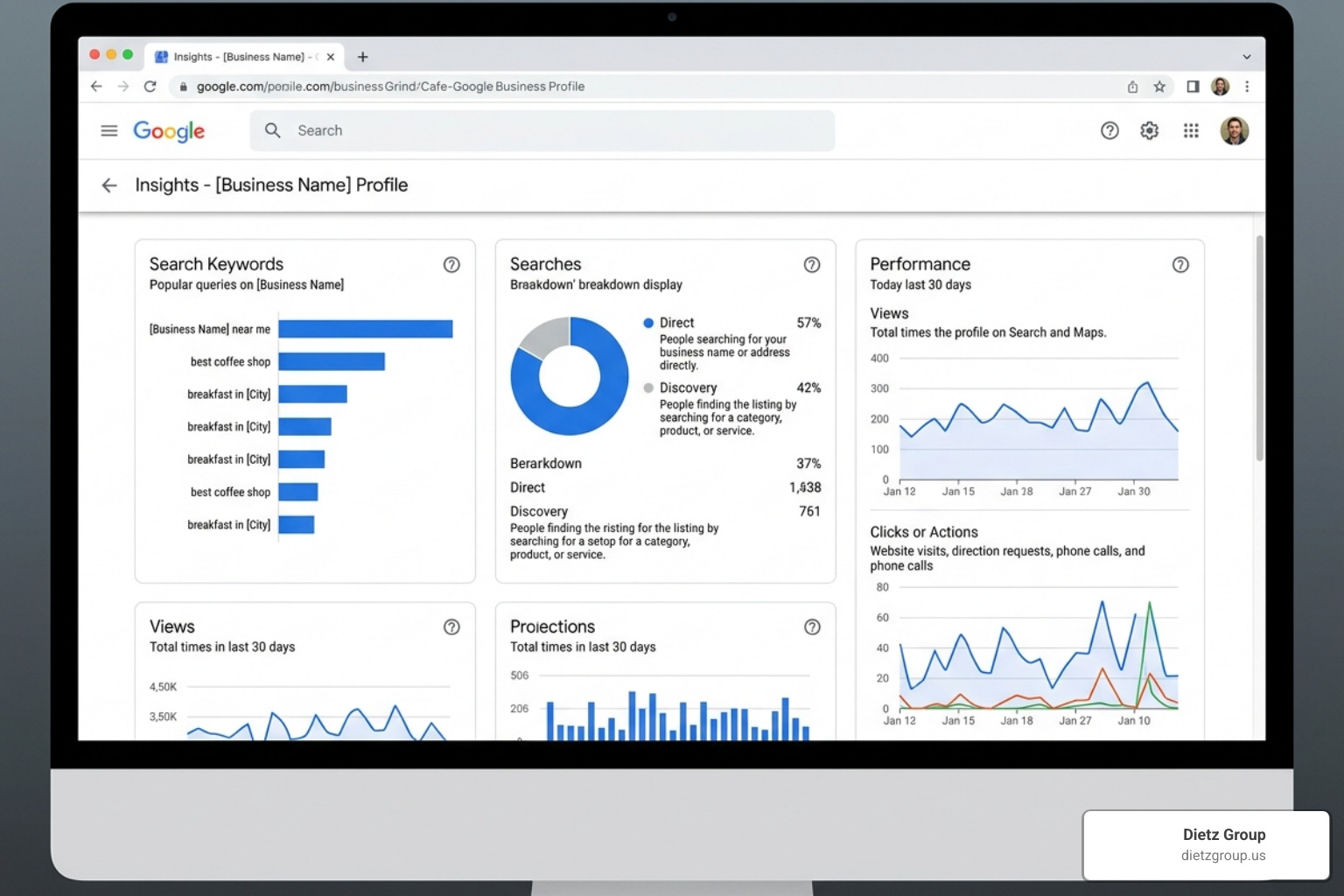Reload the page with refresh icon

[x=150, y=87]
